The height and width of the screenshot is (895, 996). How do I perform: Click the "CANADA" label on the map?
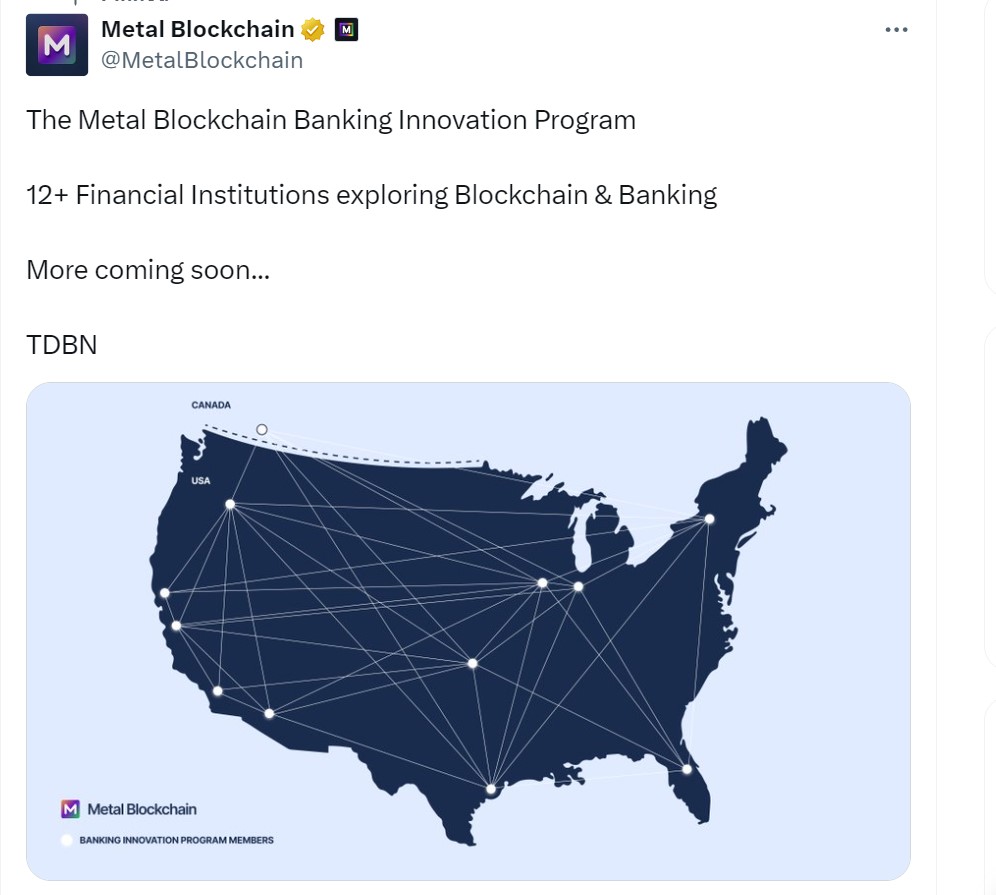(211, 405)
